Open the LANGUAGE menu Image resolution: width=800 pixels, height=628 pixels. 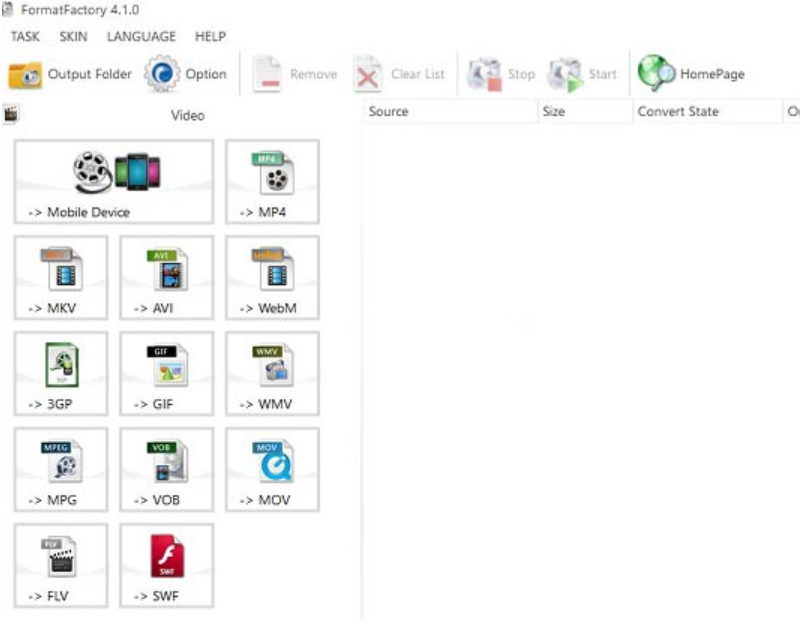141,37
